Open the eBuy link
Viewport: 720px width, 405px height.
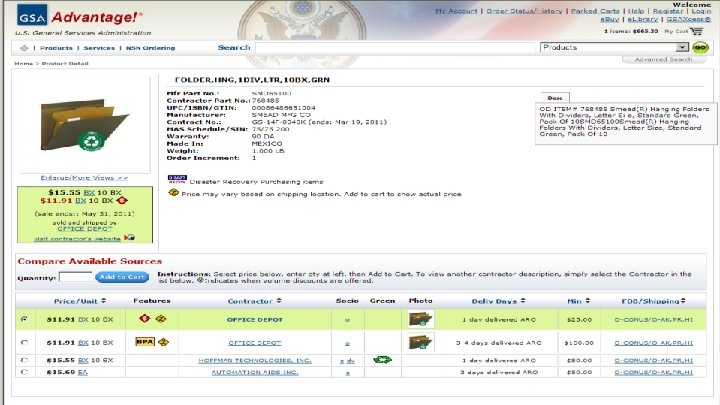point(609,19)
